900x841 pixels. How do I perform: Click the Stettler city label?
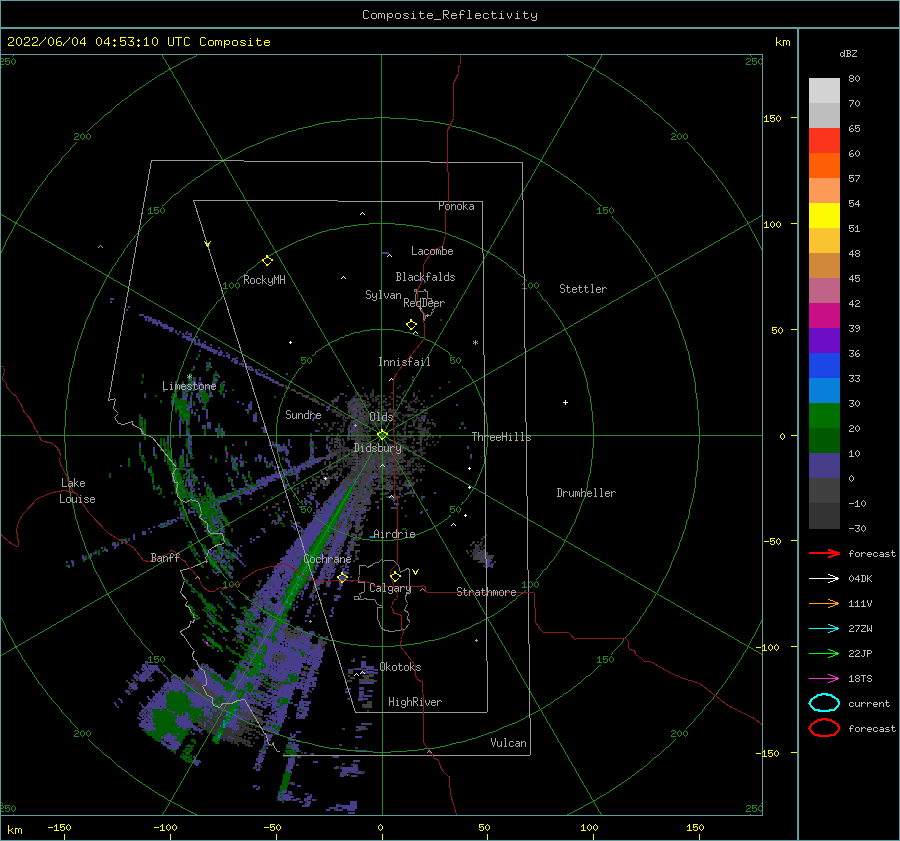click(x=583, y=289)
